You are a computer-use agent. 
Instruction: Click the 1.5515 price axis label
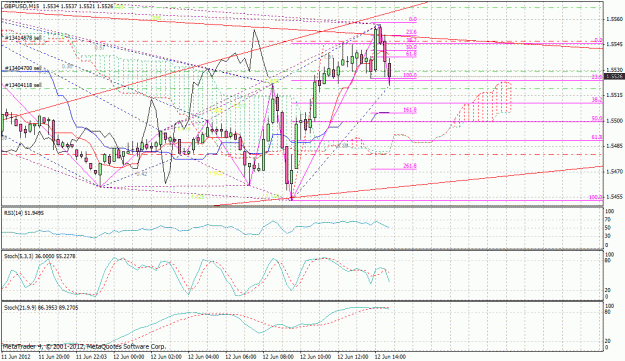(614, 95)
